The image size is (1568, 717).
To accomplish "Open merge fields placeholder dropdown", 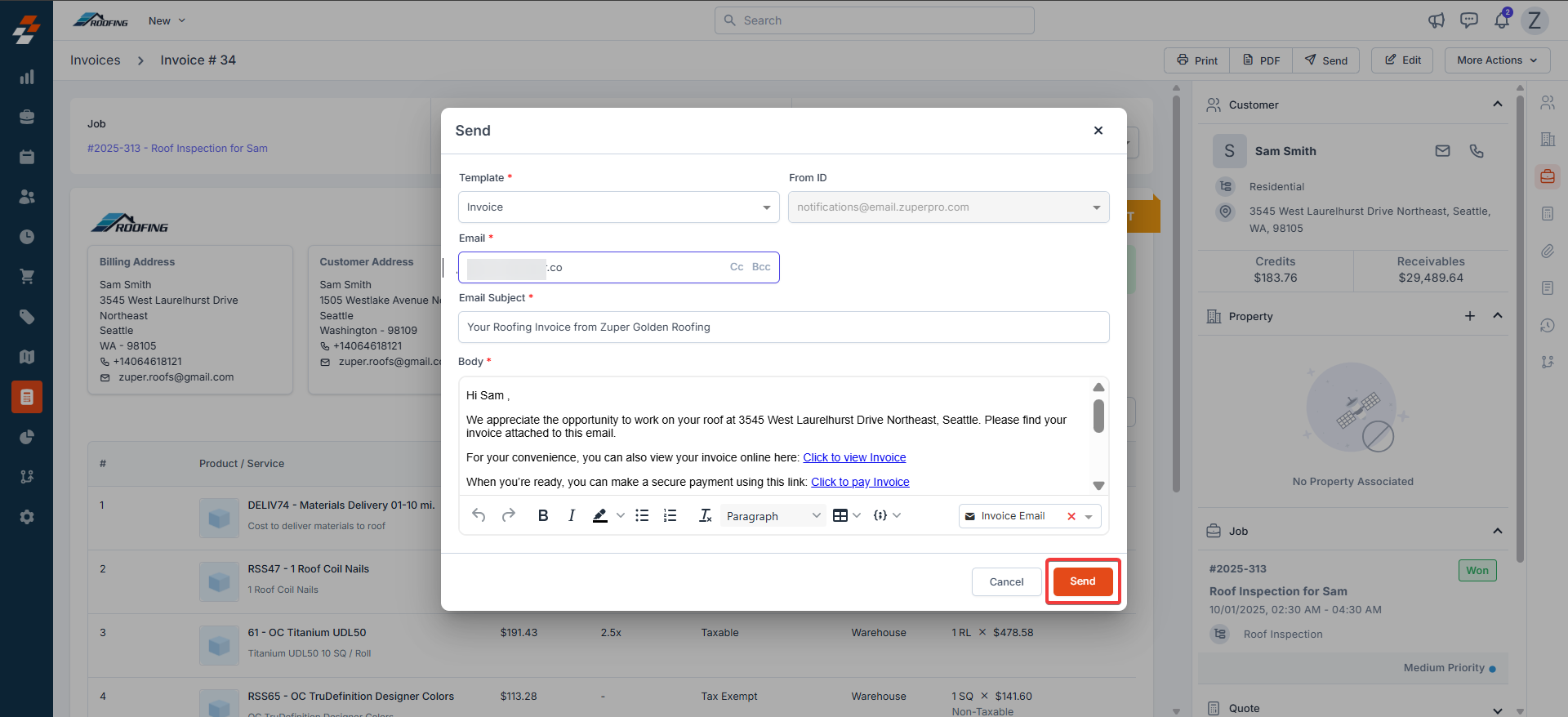I will tap(887, 515).
